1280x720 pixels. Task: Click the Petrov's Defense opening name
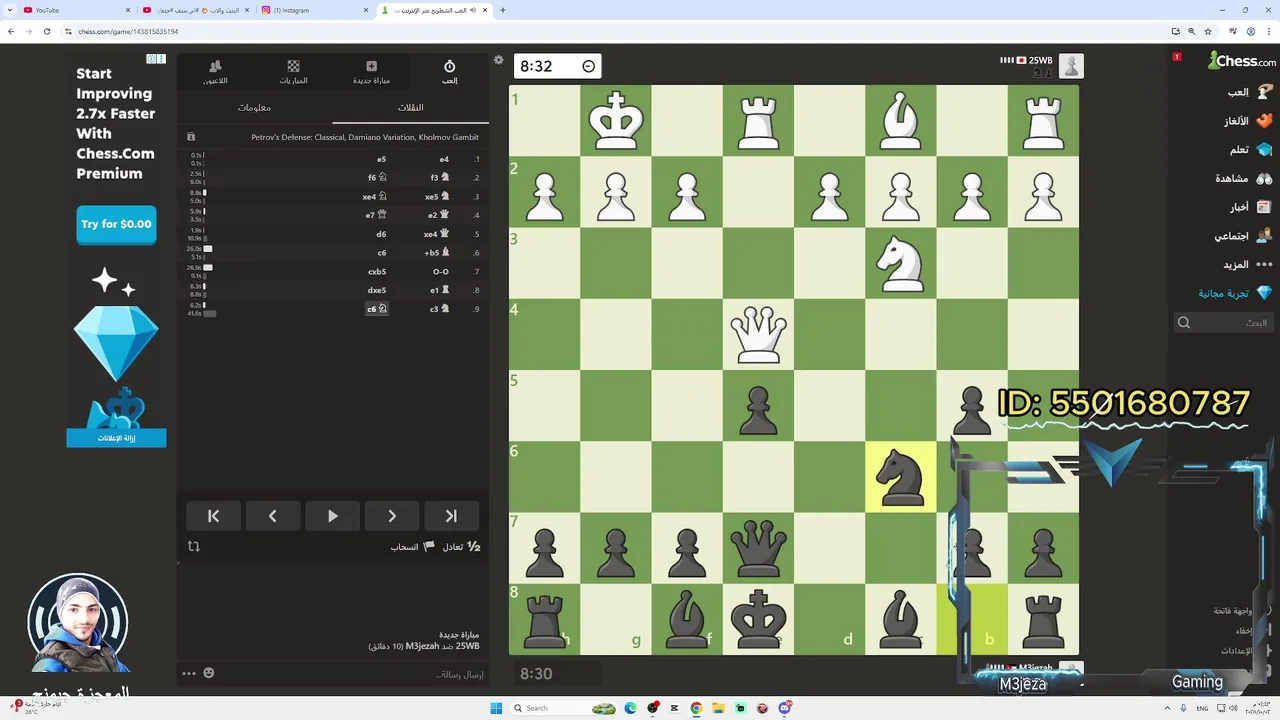[x=365, y=137]
